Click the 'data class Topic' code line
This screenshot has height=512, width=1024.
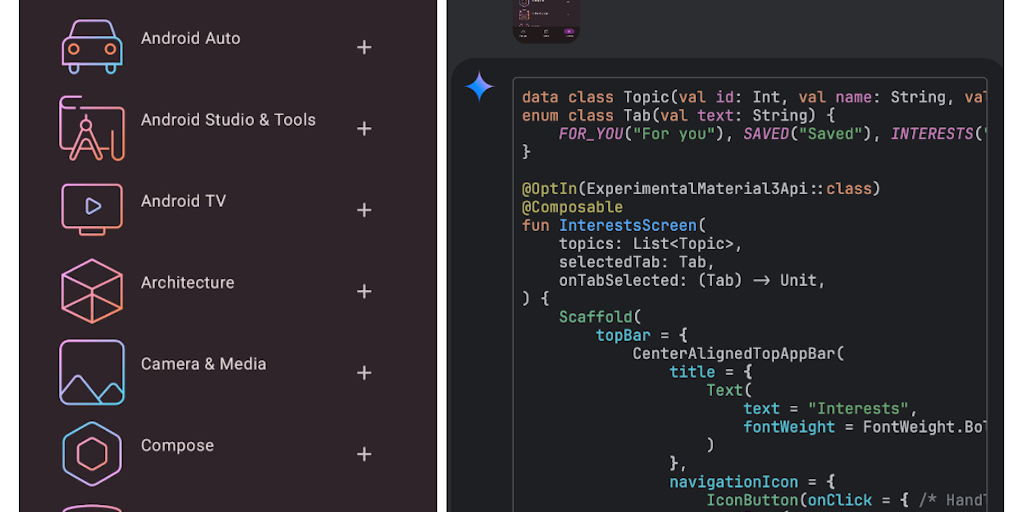tap(753, 97)
